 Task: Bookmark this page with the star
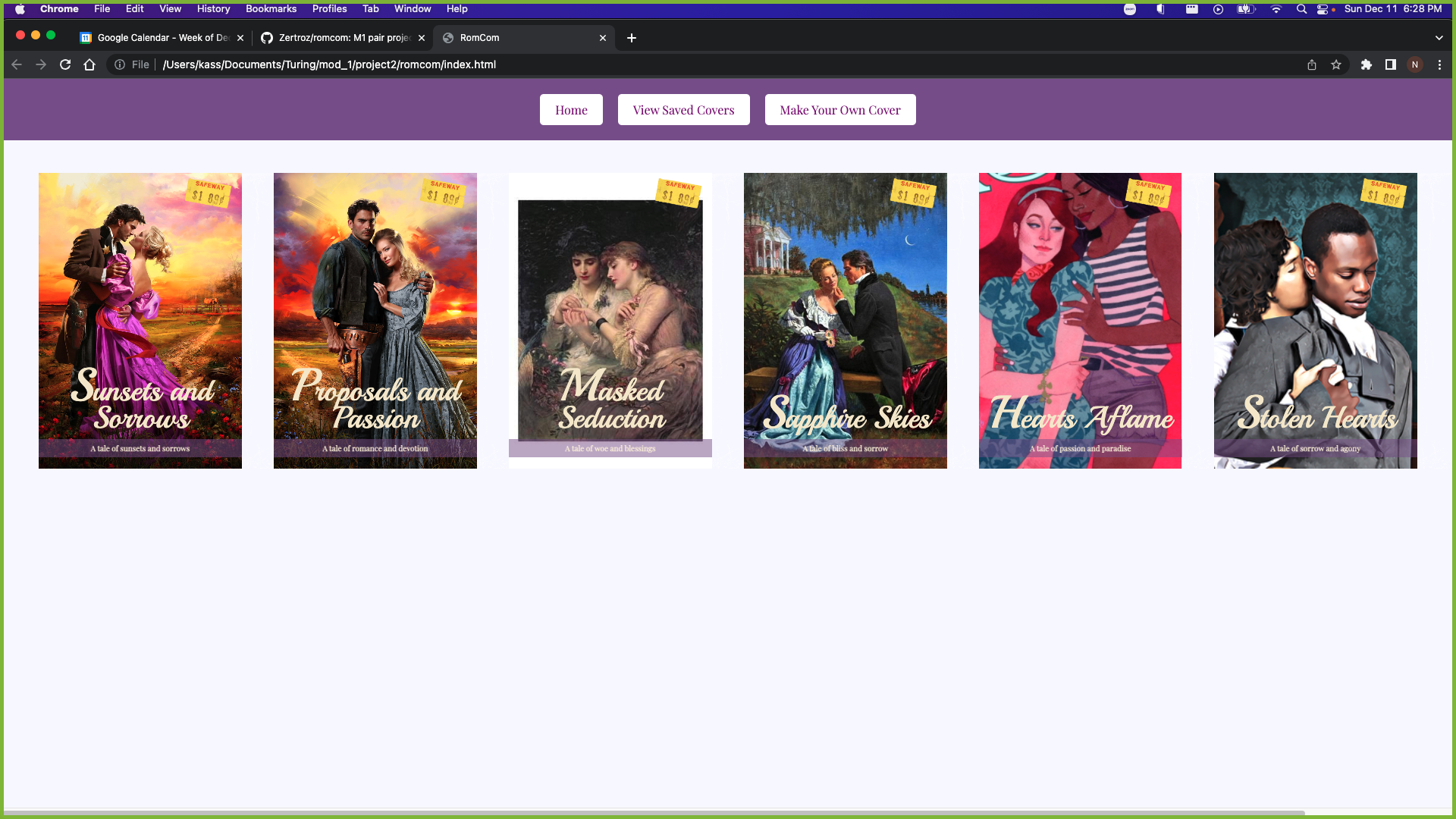[x=1336, y=64]
